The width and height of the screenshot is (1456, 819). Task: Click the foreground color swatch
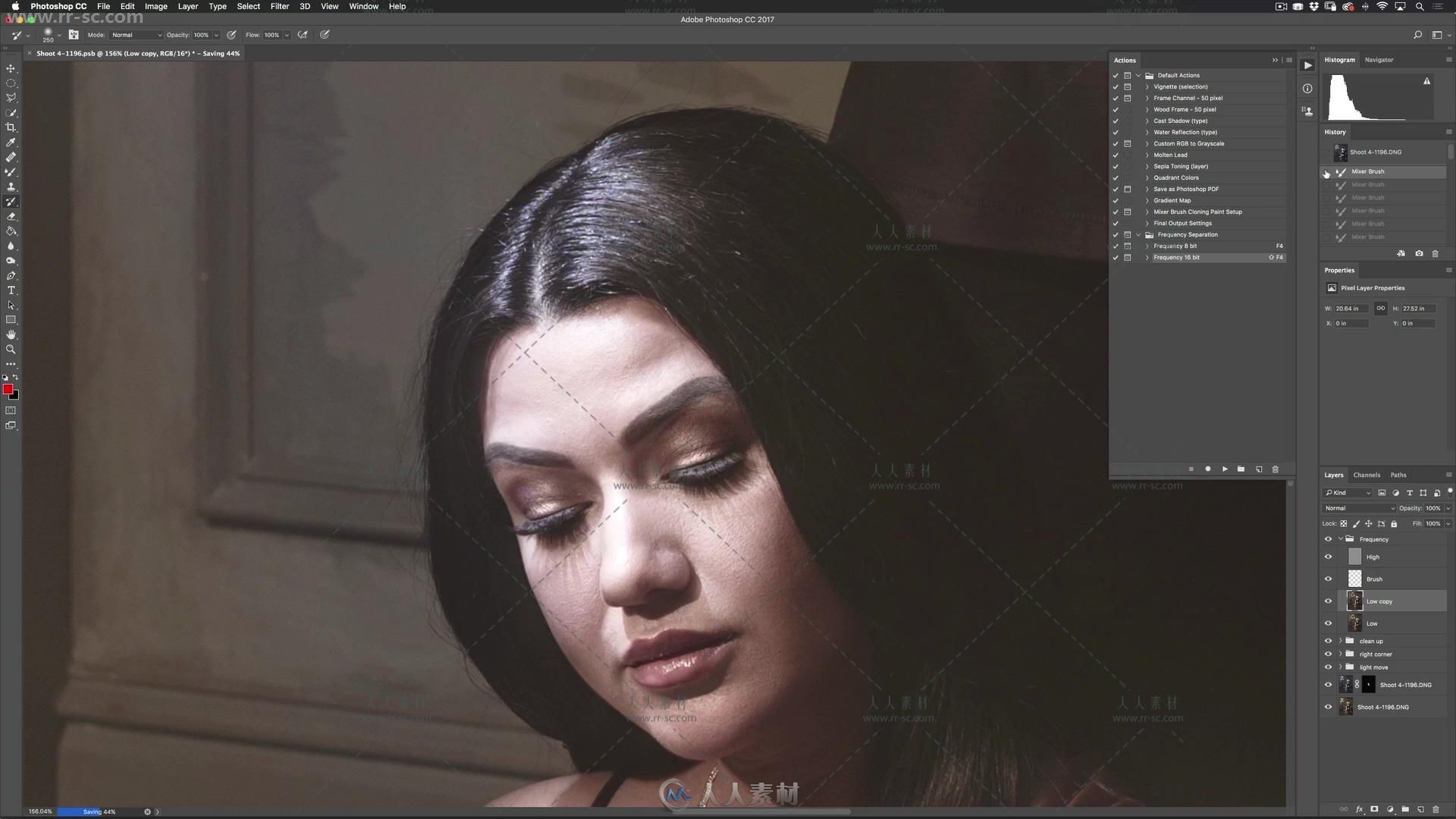point(8,389)
